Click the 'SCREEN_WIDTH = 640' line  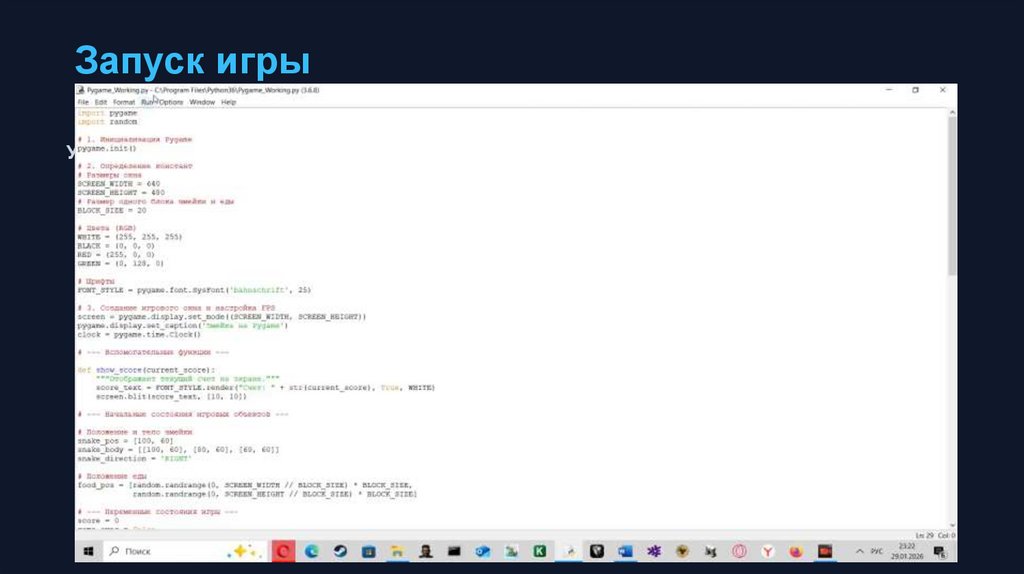tap(119, 183)
